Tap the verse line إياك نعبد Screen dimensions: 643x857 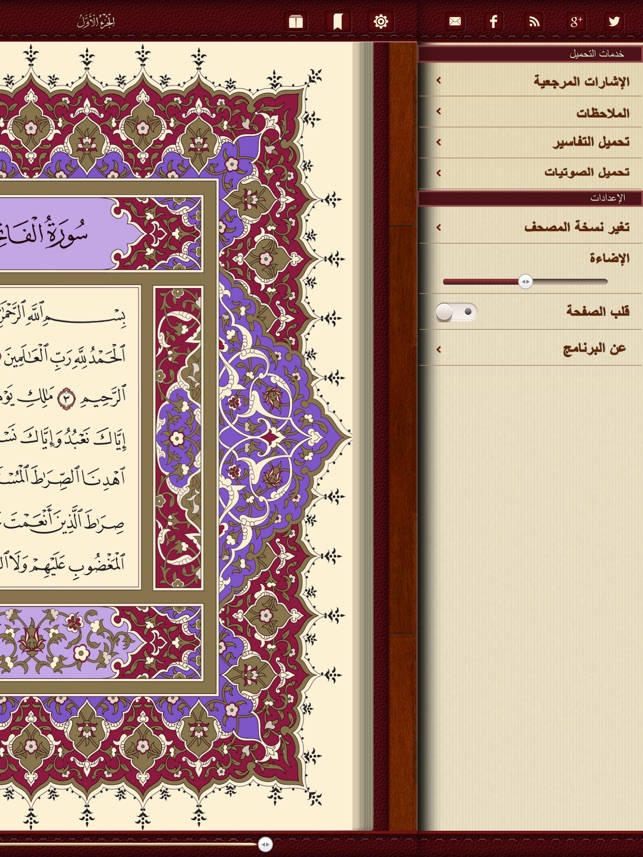pyautogui.click(x=63, y=438)
